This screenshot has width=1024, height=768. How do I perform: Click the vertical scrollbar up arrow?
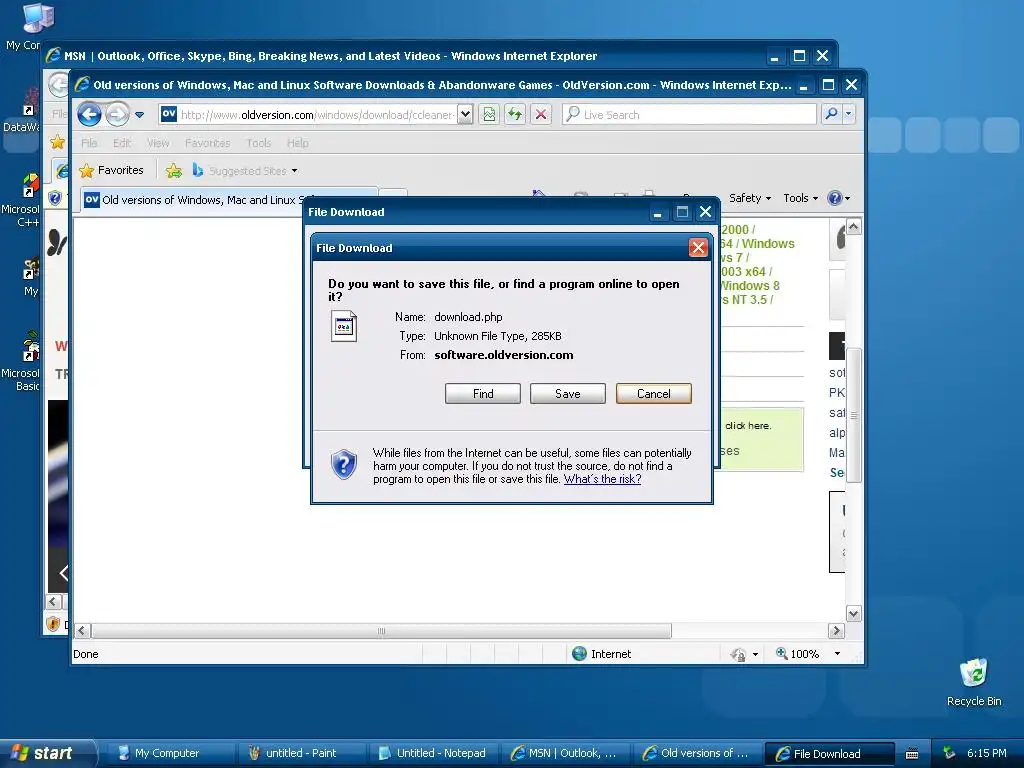tap(854, 227)
